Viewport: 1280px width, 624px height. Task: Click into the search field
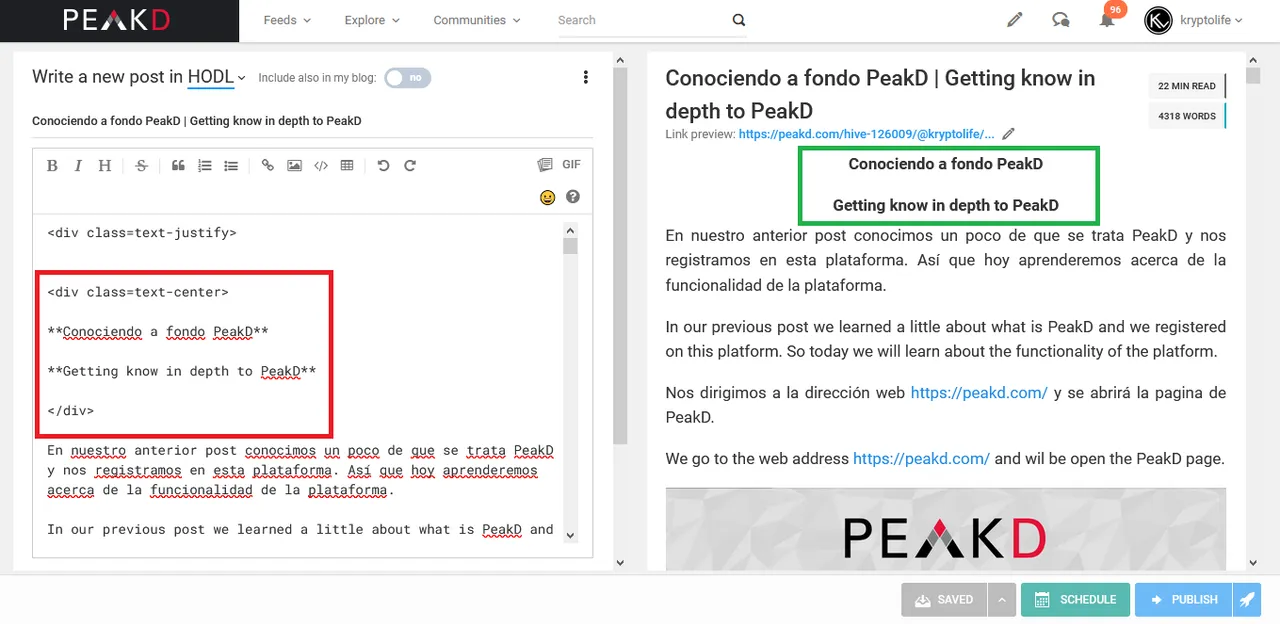(640, 20)
